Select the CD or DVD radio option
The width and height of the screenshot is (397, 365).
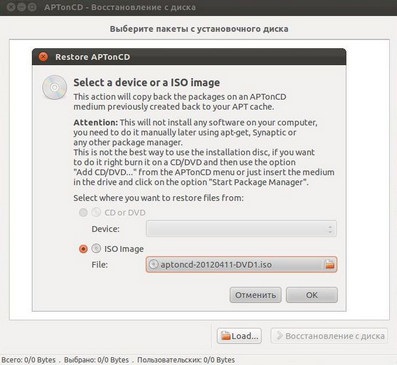point(83,212)
